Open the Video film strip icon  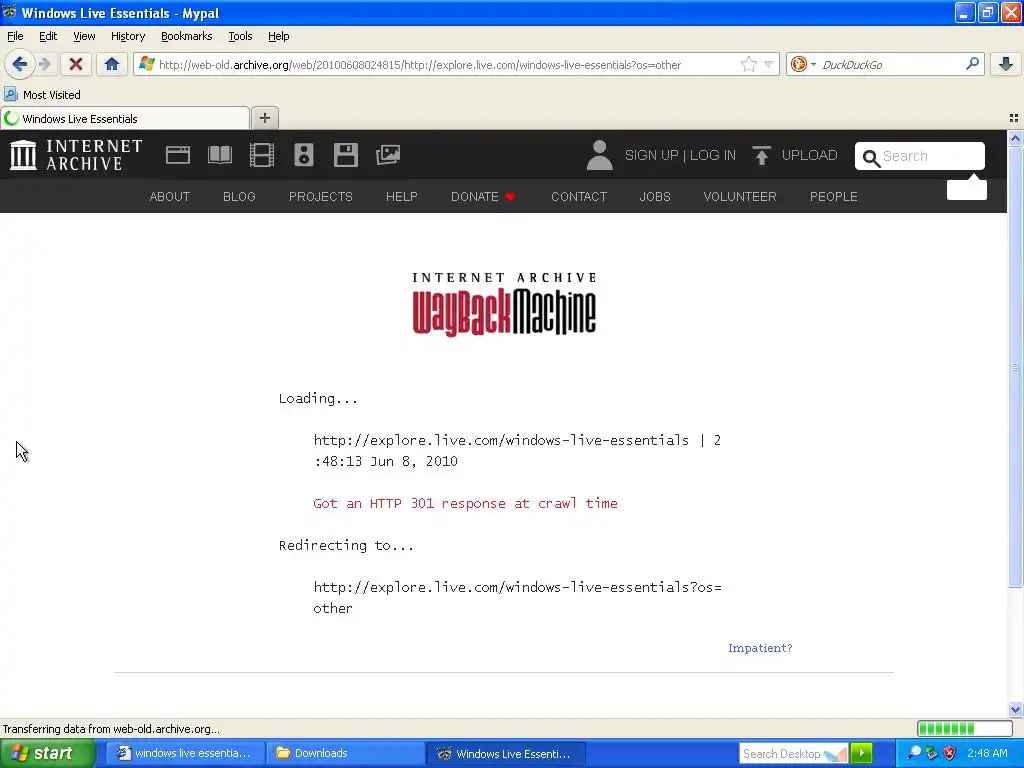click(262, 155)
